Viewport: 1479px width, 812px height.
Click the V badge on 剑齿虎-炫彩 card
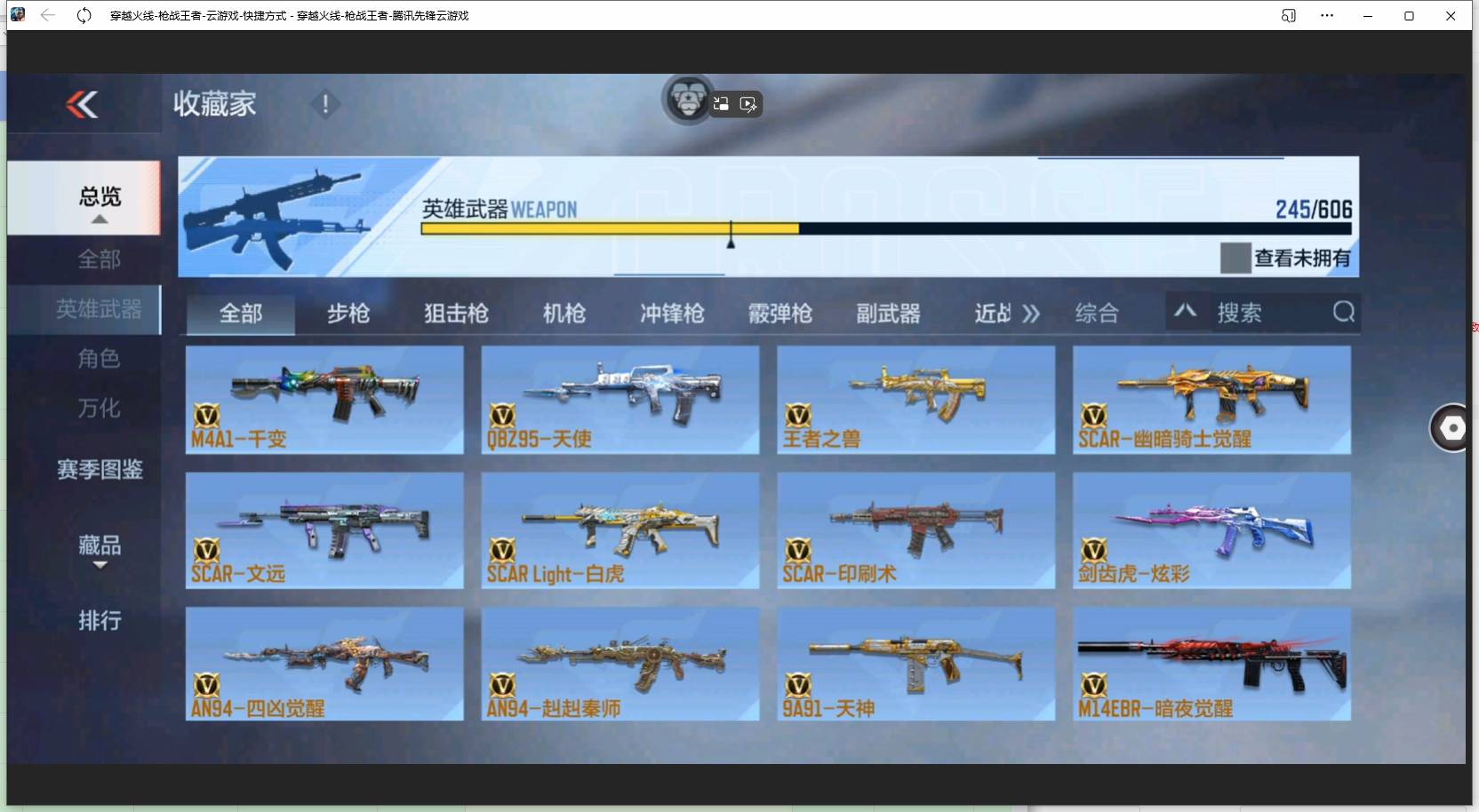[1093, 550]
